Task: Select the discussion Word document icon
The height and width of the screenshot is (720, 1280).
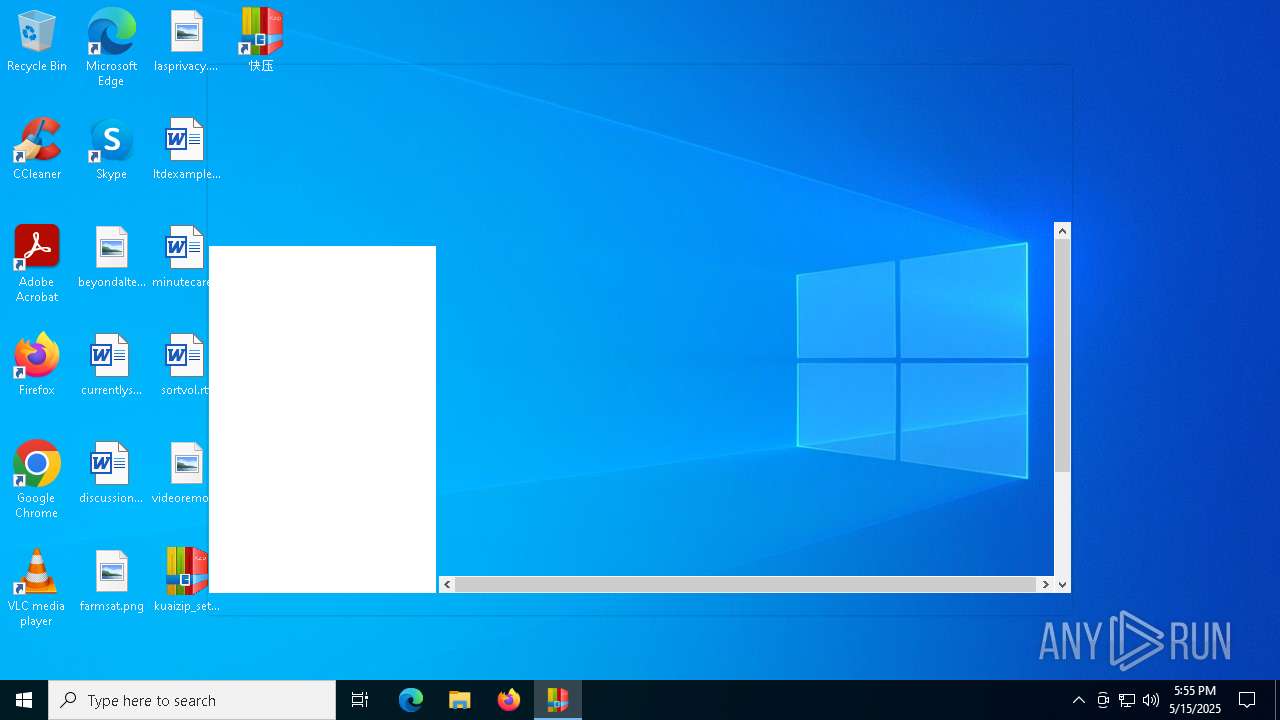Action: [x=111, y=472]
